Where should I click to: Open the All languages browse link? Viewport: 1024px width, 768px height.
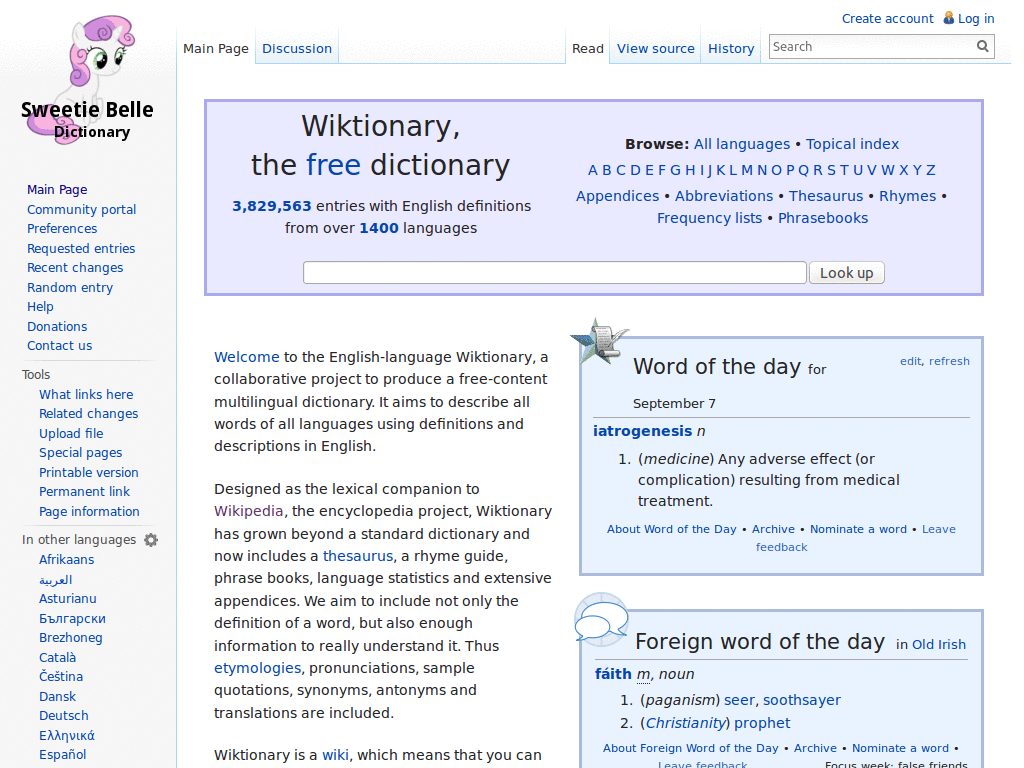click(x=741, y=144)
